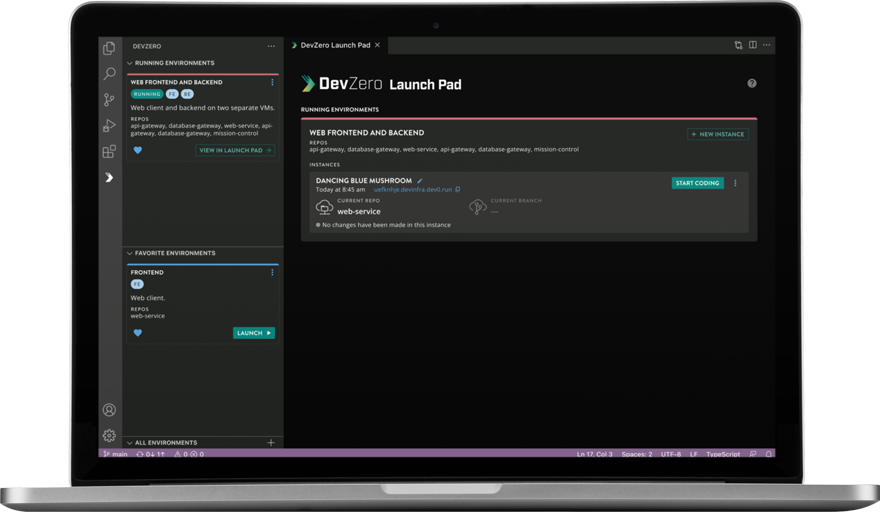Click DANCING BLUE MUSHROOM instance name
880x512 pixels.
tap(364, 181)
